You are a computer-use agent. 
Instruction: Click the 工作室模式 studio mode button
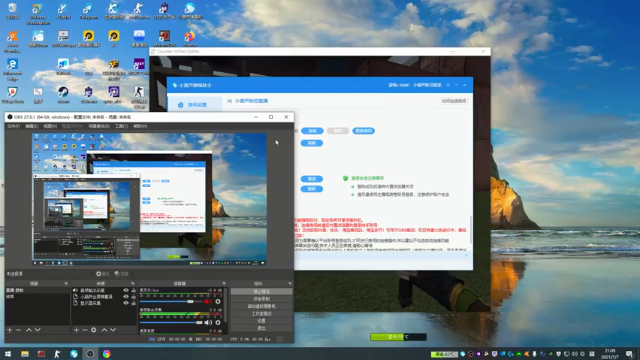(262, 313)
